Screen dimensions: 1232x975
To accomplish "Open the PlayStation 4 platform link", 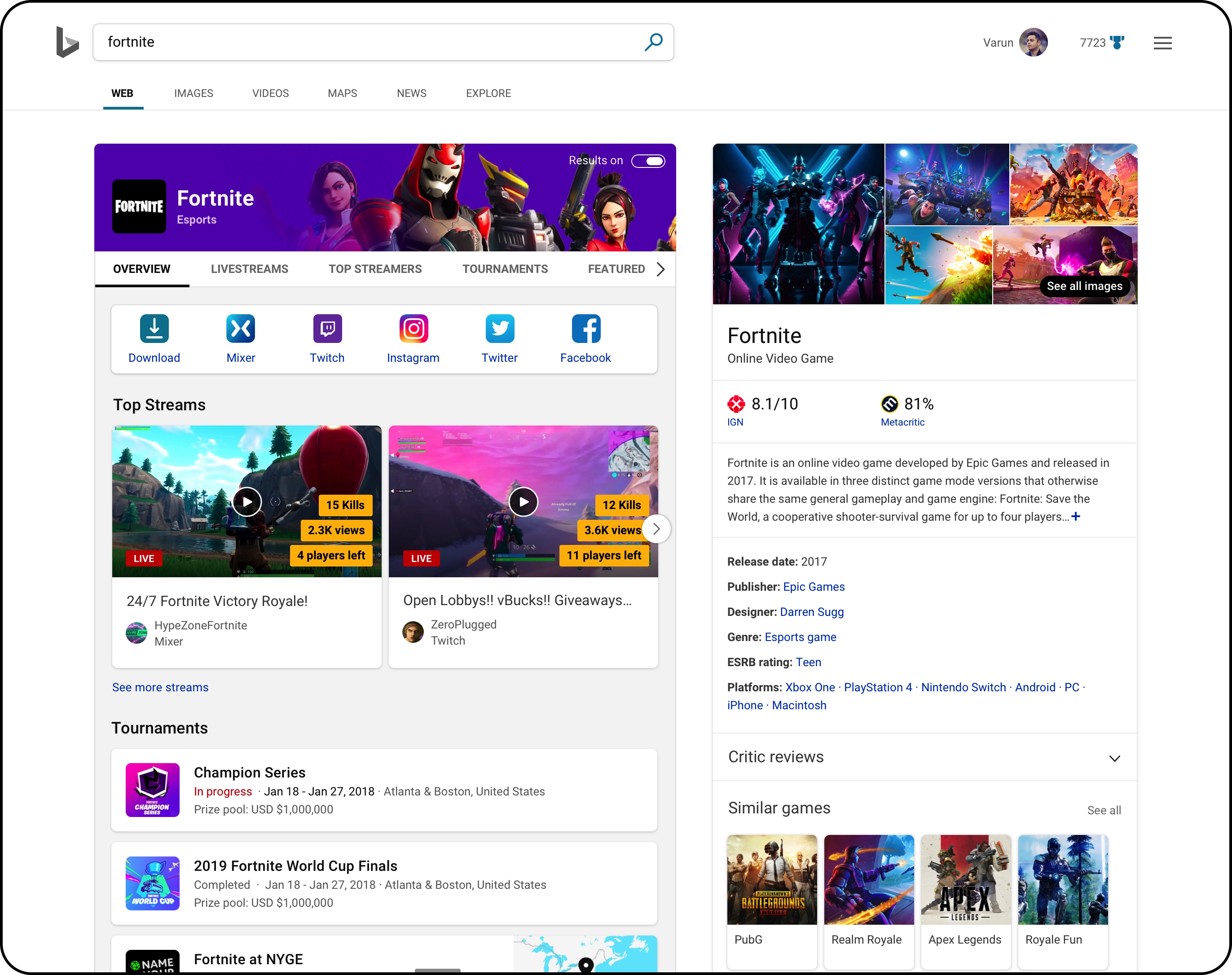I will pos(878,687).
